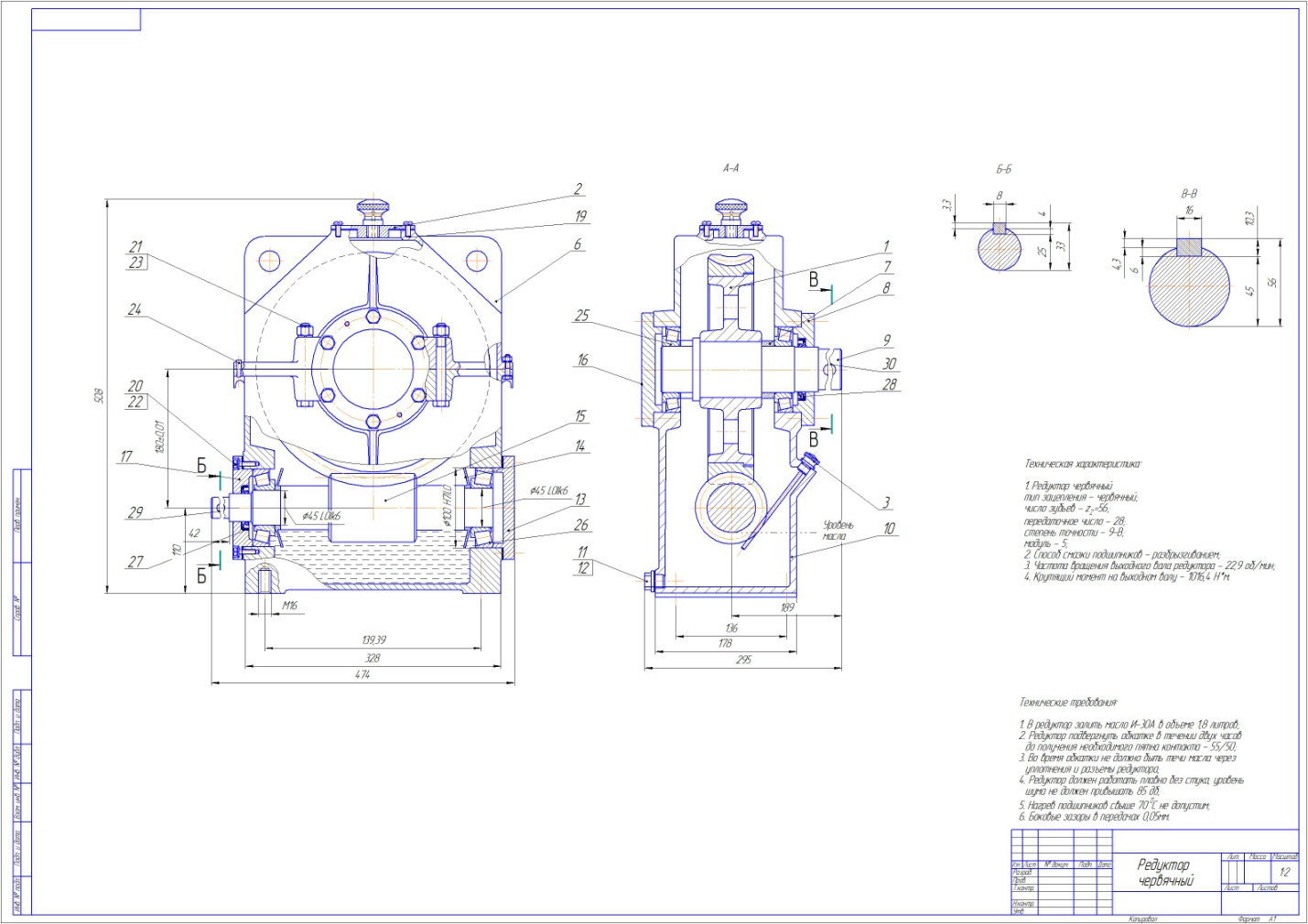Select the dimension value '189'

click(787, 607)
